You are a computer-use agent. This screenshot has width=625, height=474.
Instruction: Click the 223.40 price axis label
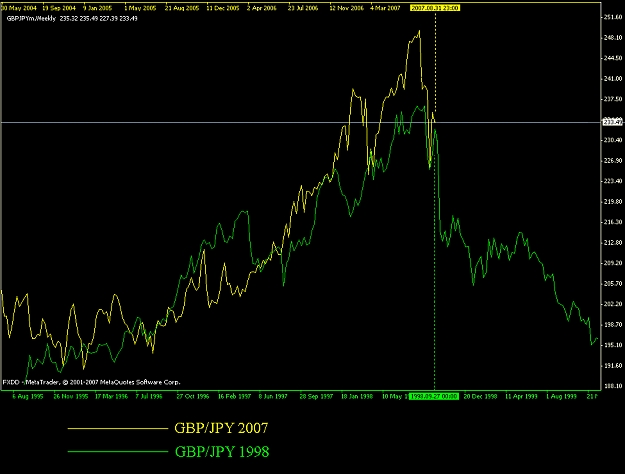tap(613, 181)
